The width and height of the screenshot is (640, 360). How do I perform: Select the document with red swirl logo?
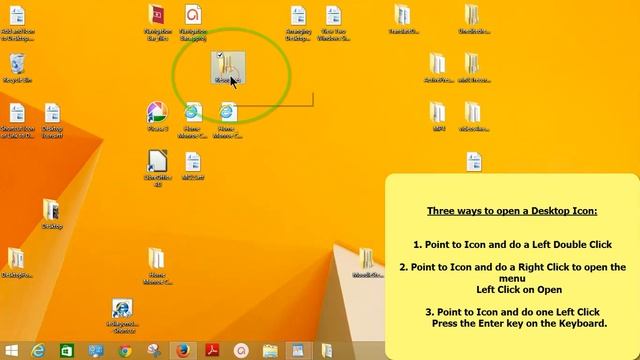193,22
